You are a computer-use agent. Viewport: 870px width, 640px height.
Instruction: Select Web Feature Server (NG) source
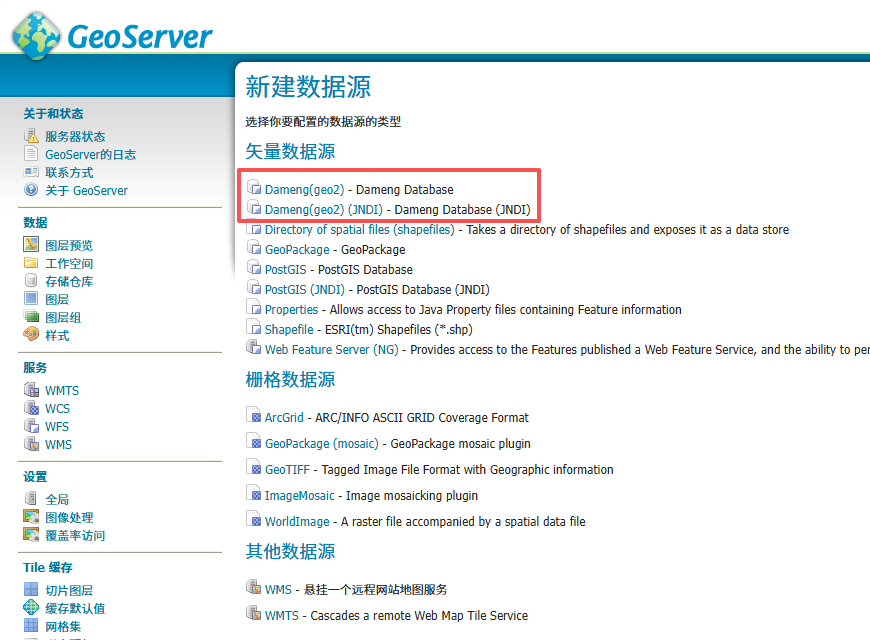[332, 350]
